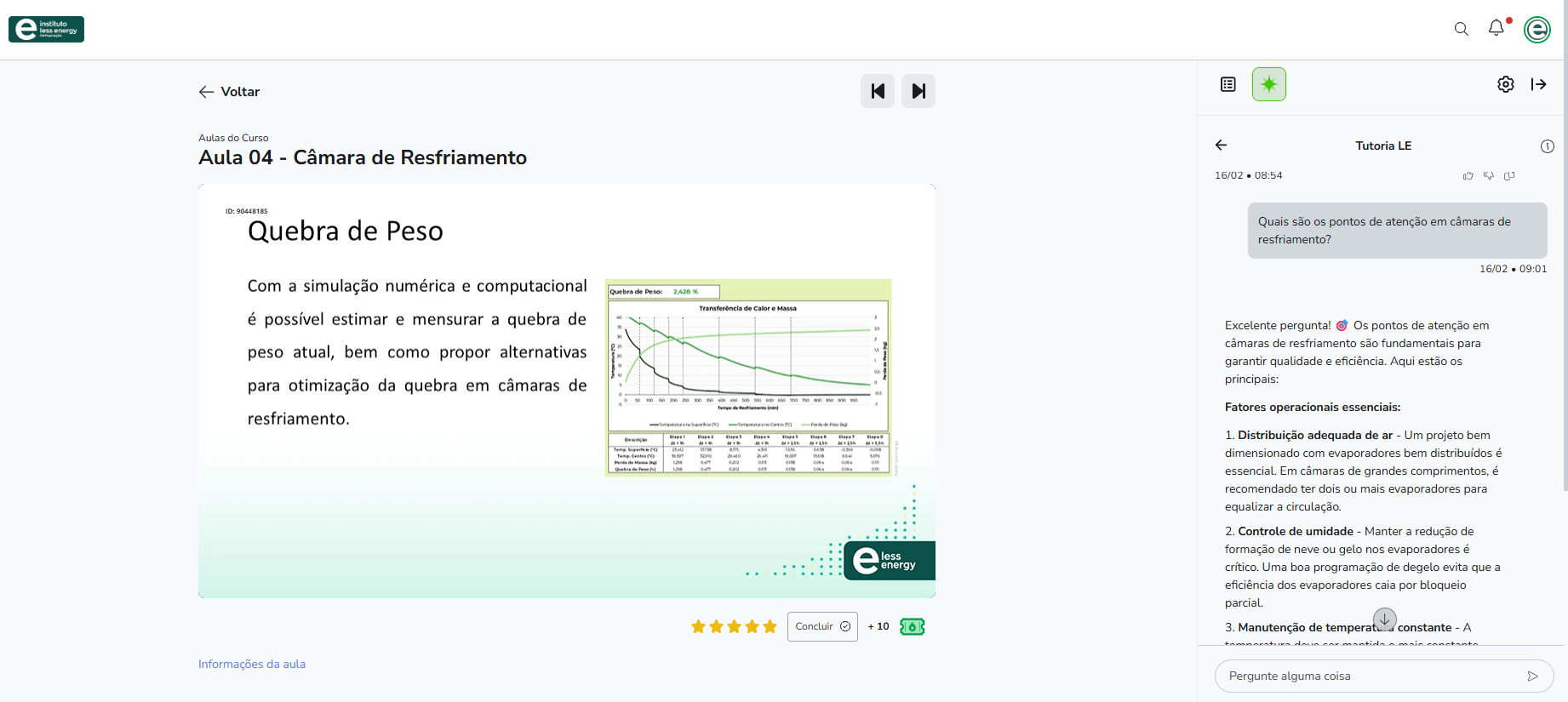Open the user profile avatar

point(1537,29)
